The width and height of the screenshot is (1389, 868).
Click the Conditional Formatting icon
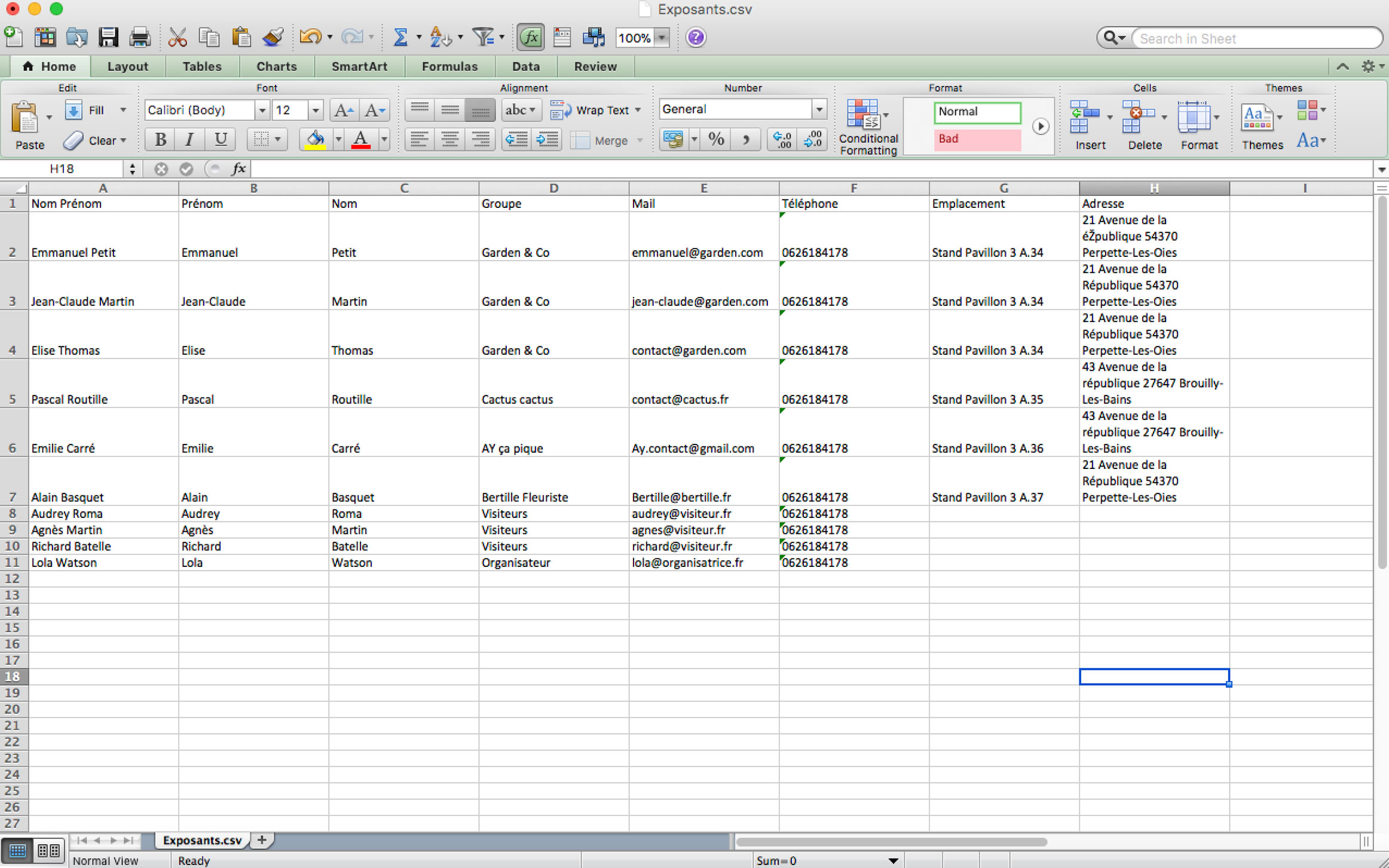[x=863, y=115]
